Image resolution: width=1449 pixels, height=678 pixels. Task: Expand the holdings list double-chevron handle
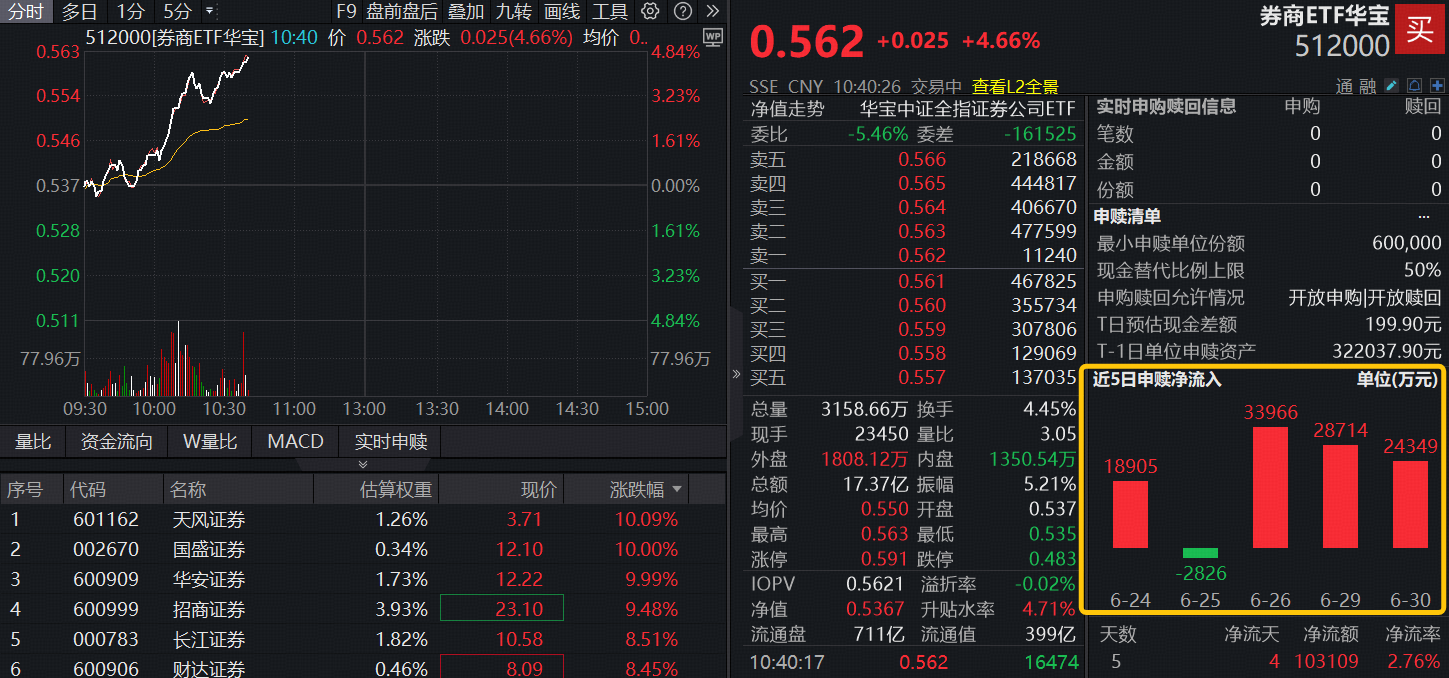point(362,465)
